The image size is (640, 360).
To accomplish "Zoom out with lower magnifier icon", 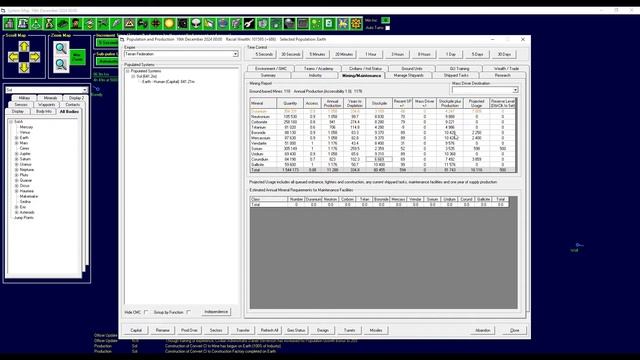I will click(61, 64).
